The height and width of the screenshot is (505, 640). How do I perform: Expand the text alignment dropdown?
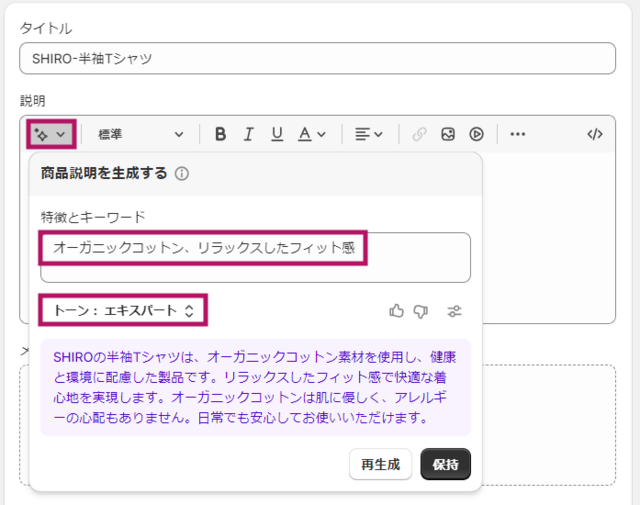click(369, 134)
